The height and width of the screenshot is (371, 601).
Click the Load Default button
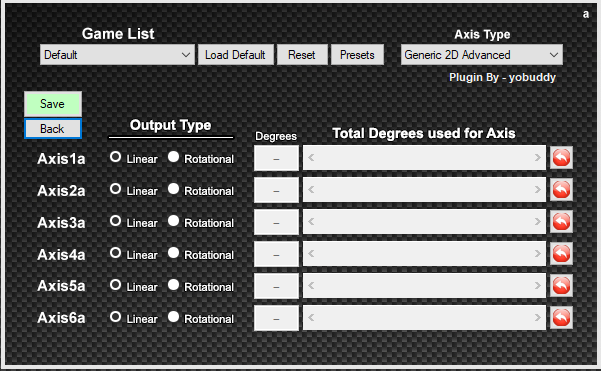(x=236, y=55)
